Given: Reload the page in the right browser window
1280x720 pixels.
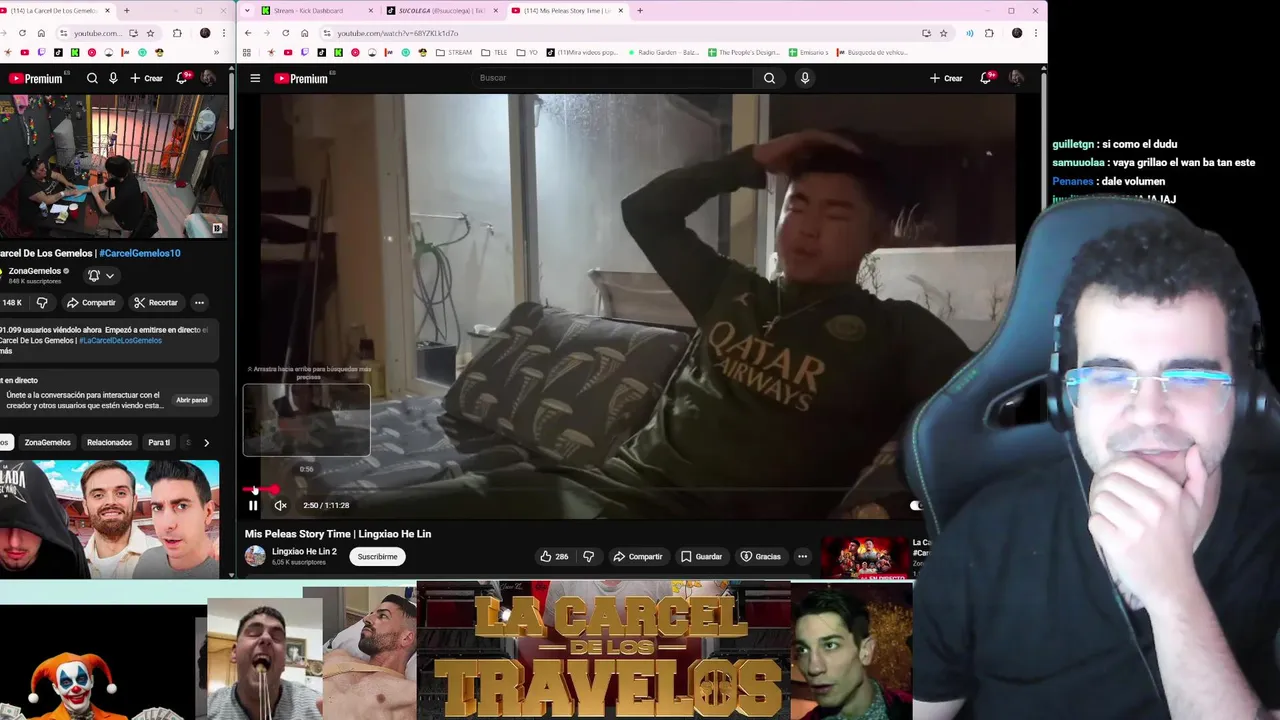Looking at the screenshot, I should tap(286, 33).
